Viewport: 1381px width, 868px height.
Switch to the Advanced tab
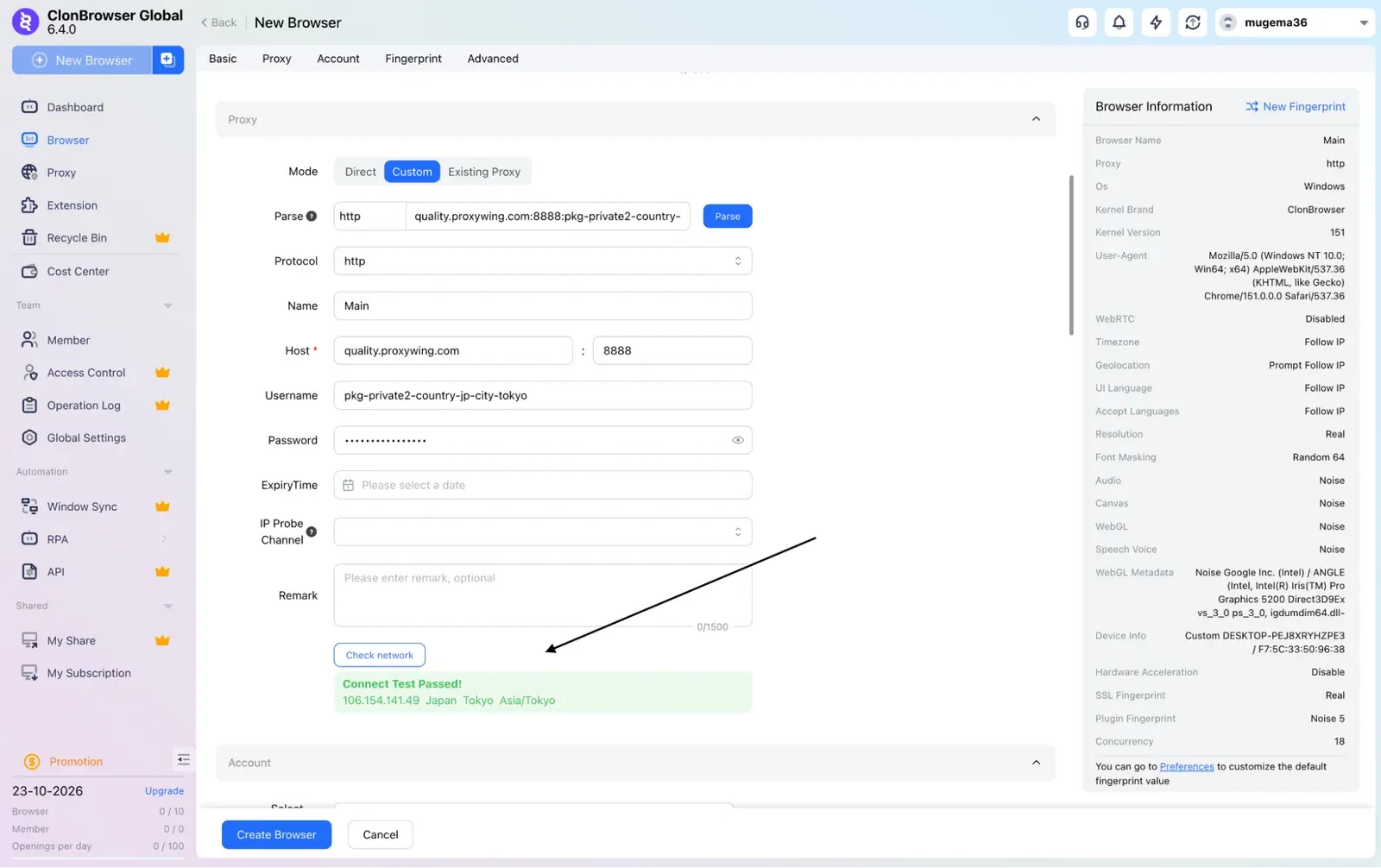pos(493,59)
